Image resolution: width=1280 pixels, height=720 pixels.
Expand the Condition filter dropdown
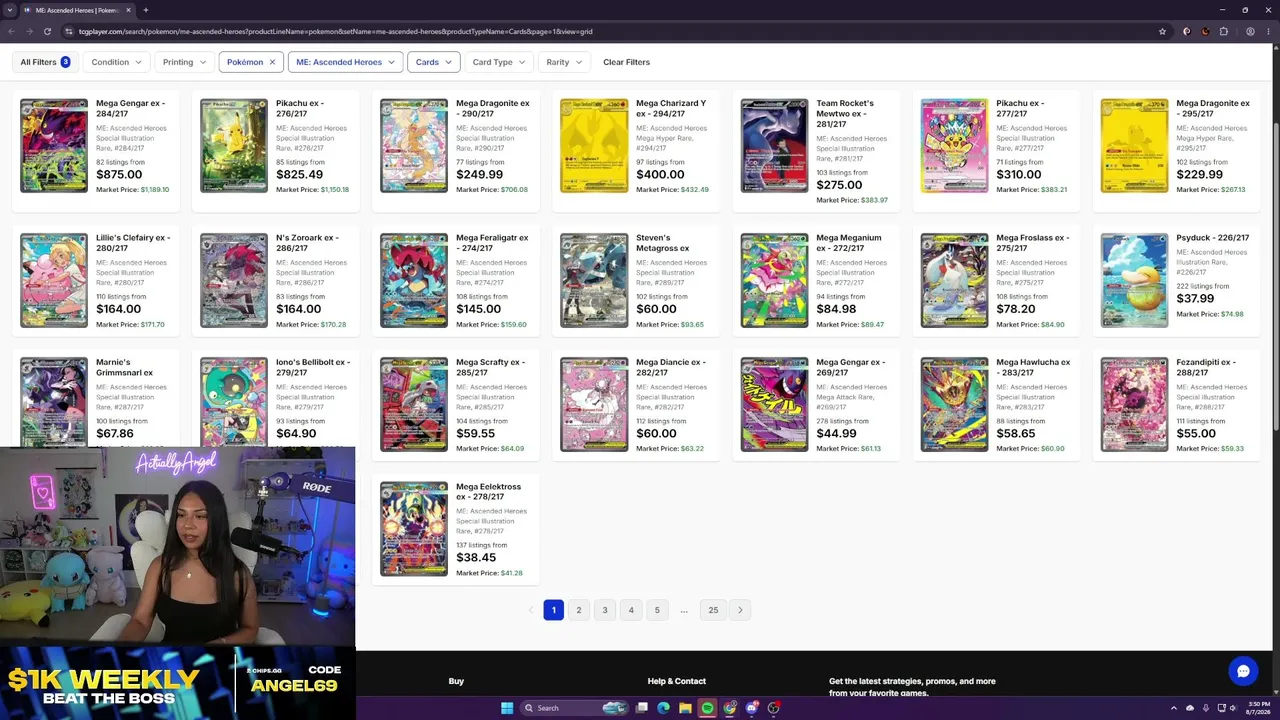click(117, 62)
